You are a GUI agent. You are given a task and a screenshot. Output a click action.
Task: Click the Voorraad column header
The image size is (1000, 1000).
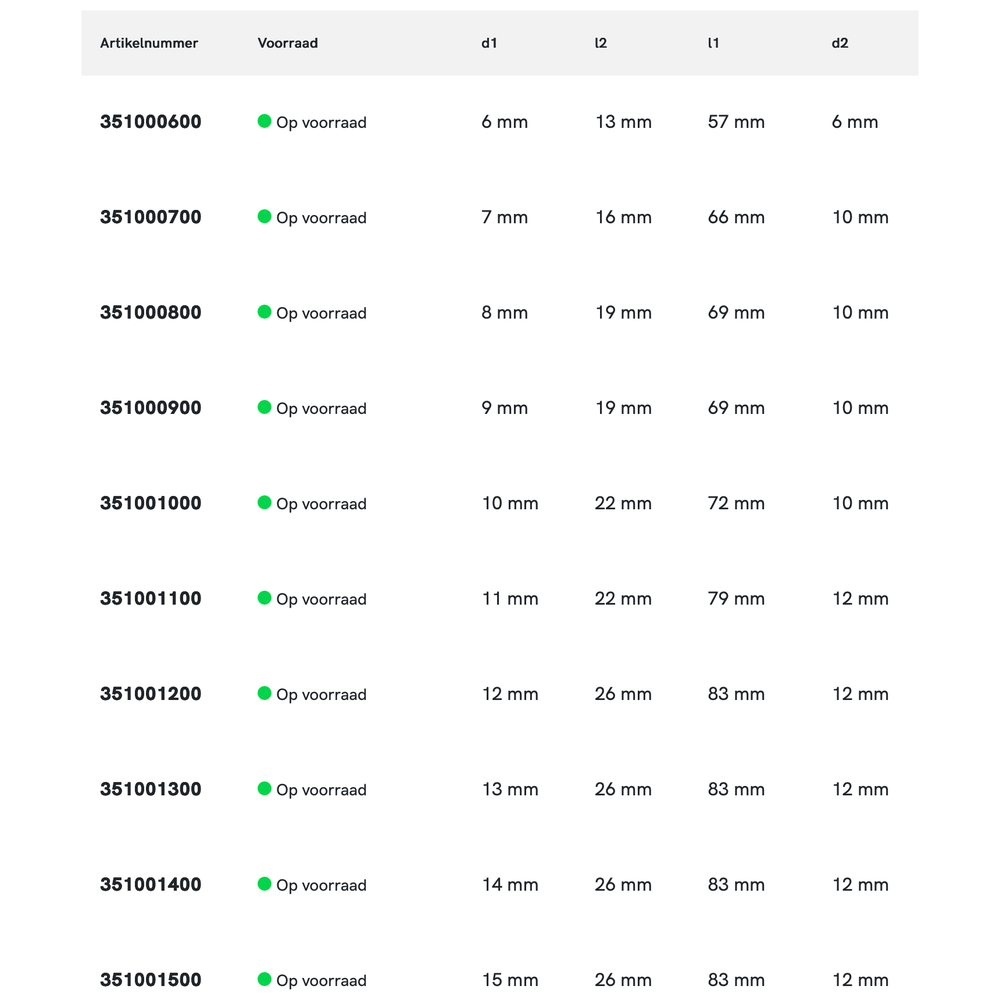[x=287, y=43]
